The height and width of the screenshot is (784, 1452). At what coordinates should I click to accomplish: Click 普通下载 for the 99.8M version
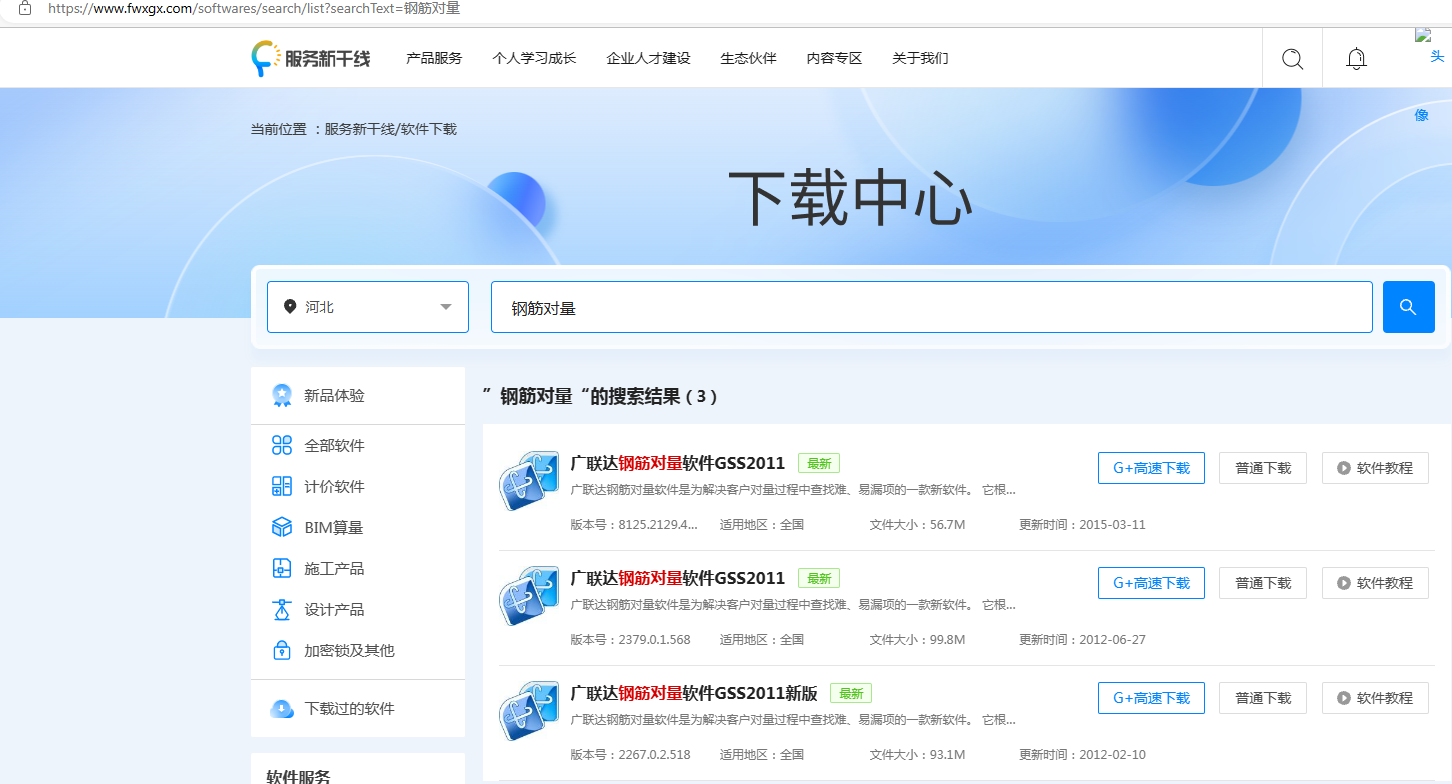coord(1263,583)
